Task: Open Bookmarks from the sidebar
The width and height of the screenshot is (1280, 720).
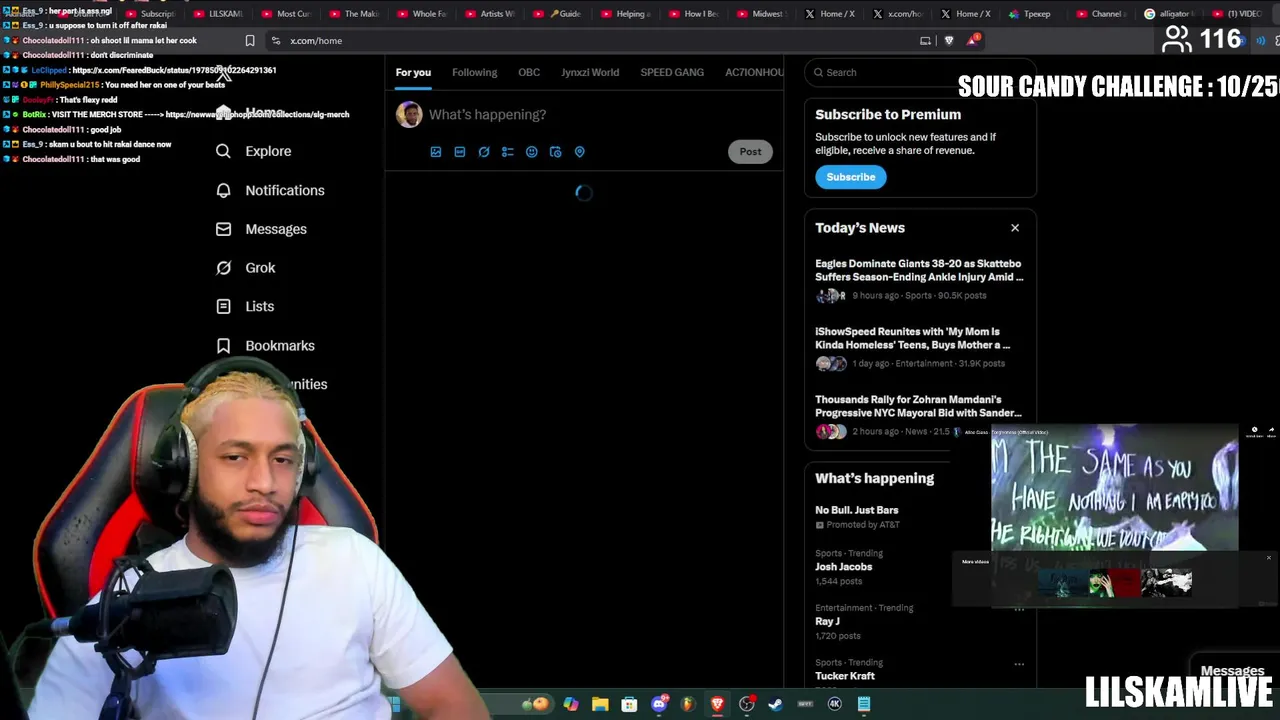Action: coord(266,345)
